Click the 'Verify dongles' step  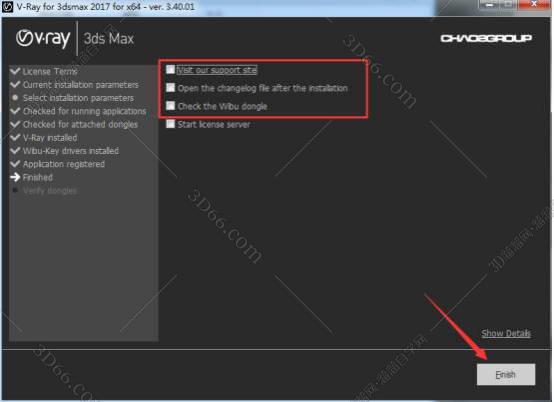[x=49, y=191]
